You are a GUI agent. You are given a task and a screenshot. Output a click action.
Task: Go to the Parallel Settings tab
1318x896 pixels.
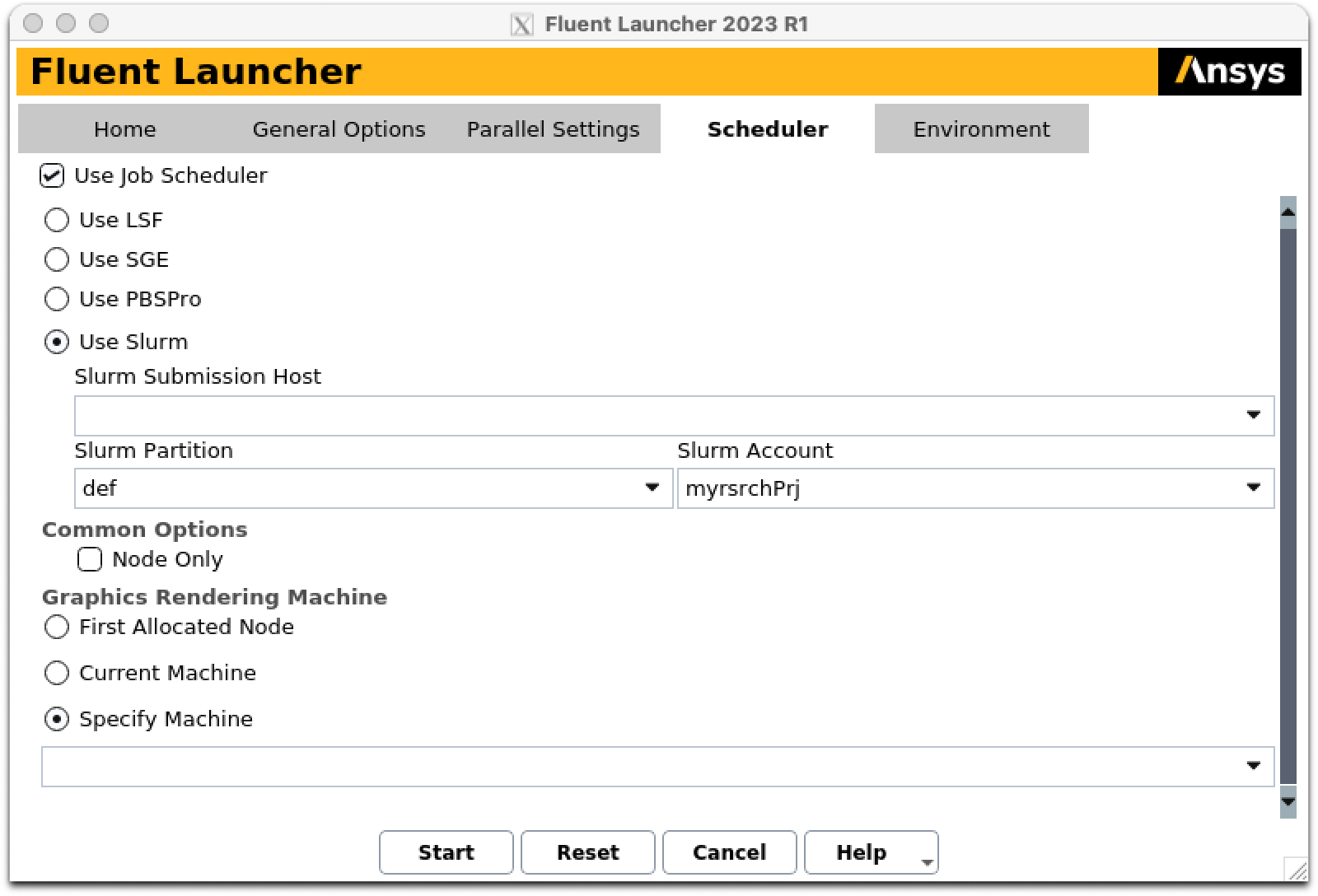(554, 129)
